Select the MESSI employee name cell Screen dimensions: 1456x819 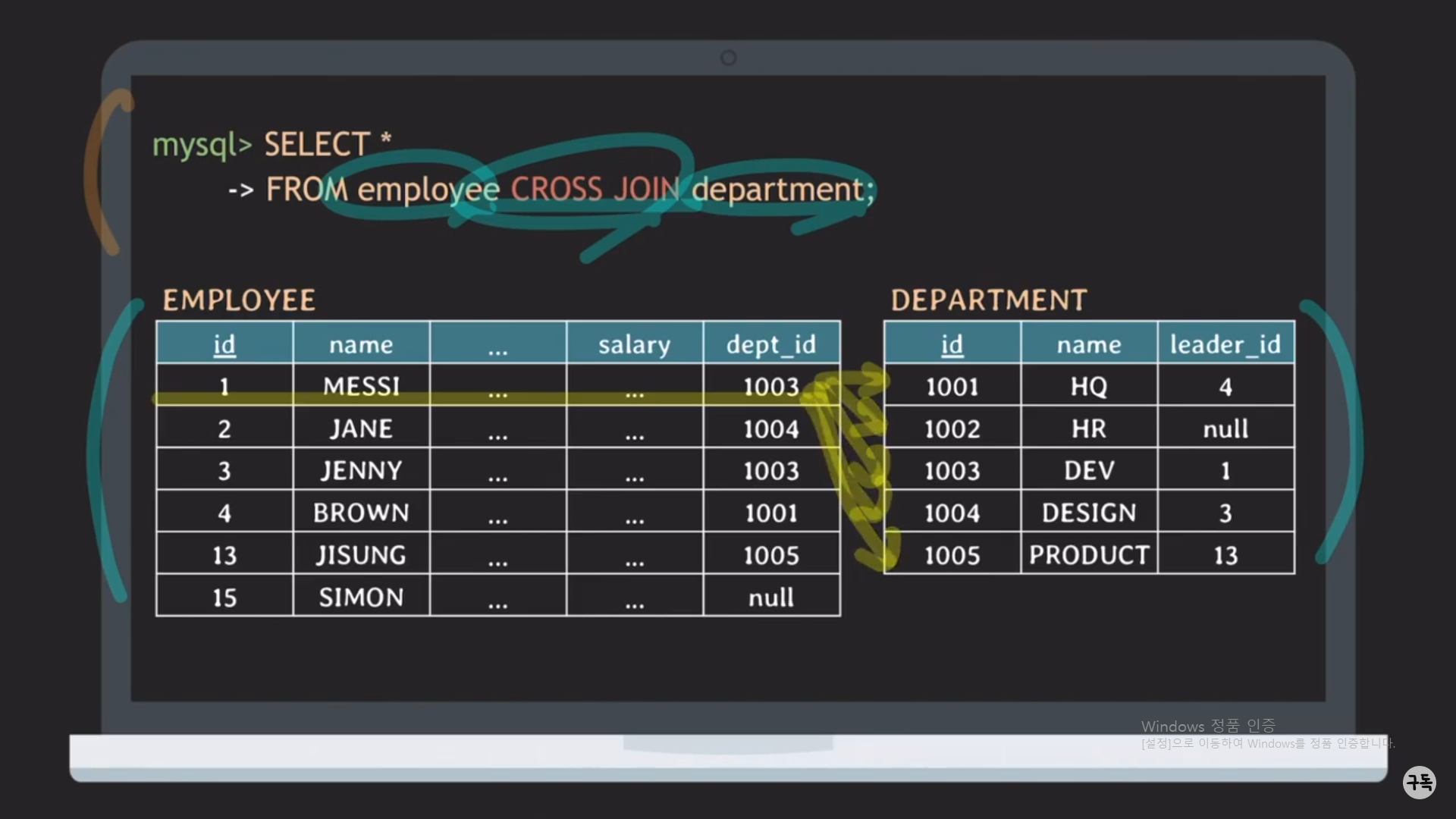point(361,386)
